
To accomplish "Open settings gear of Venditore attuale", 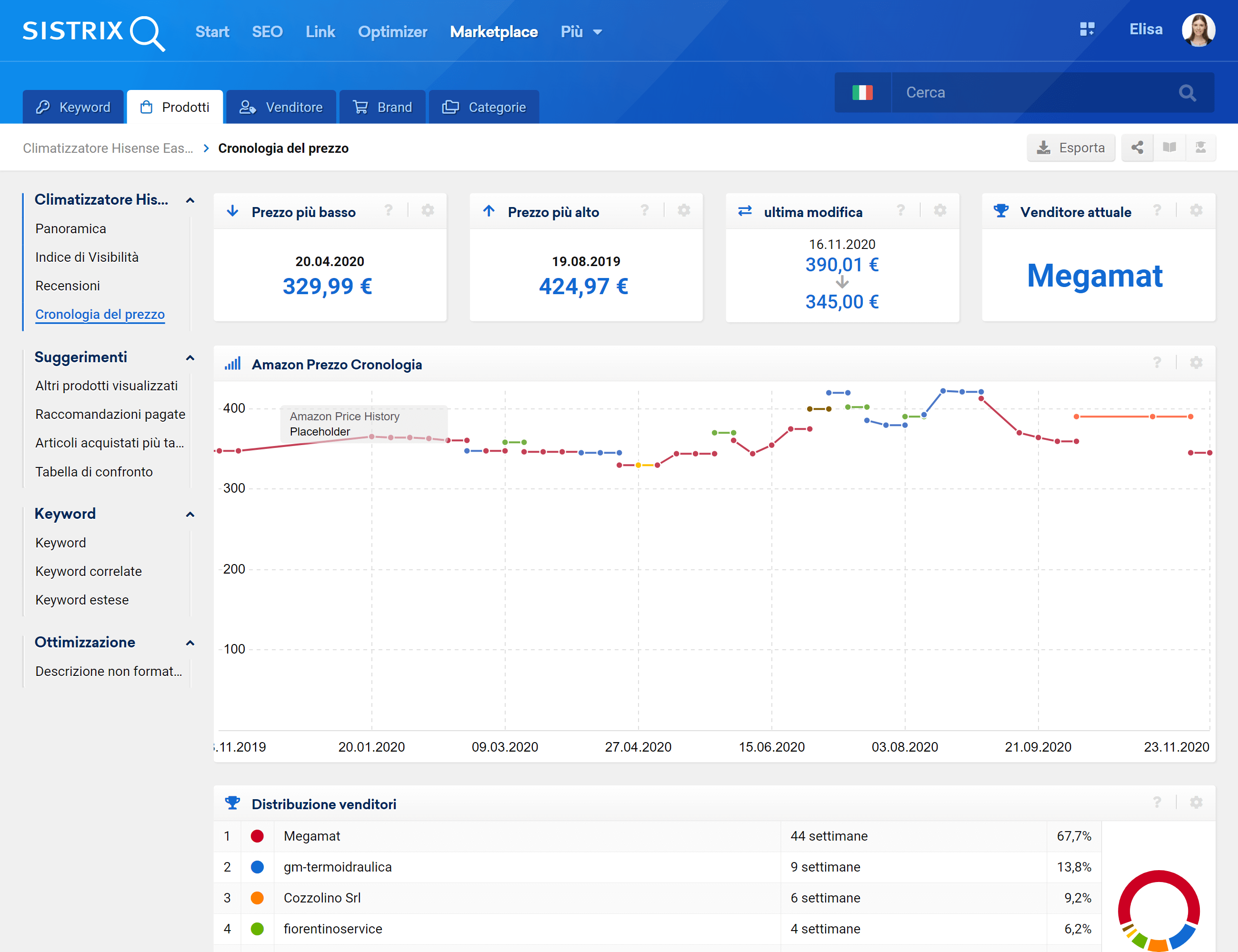I will (x=1196, y=211).
